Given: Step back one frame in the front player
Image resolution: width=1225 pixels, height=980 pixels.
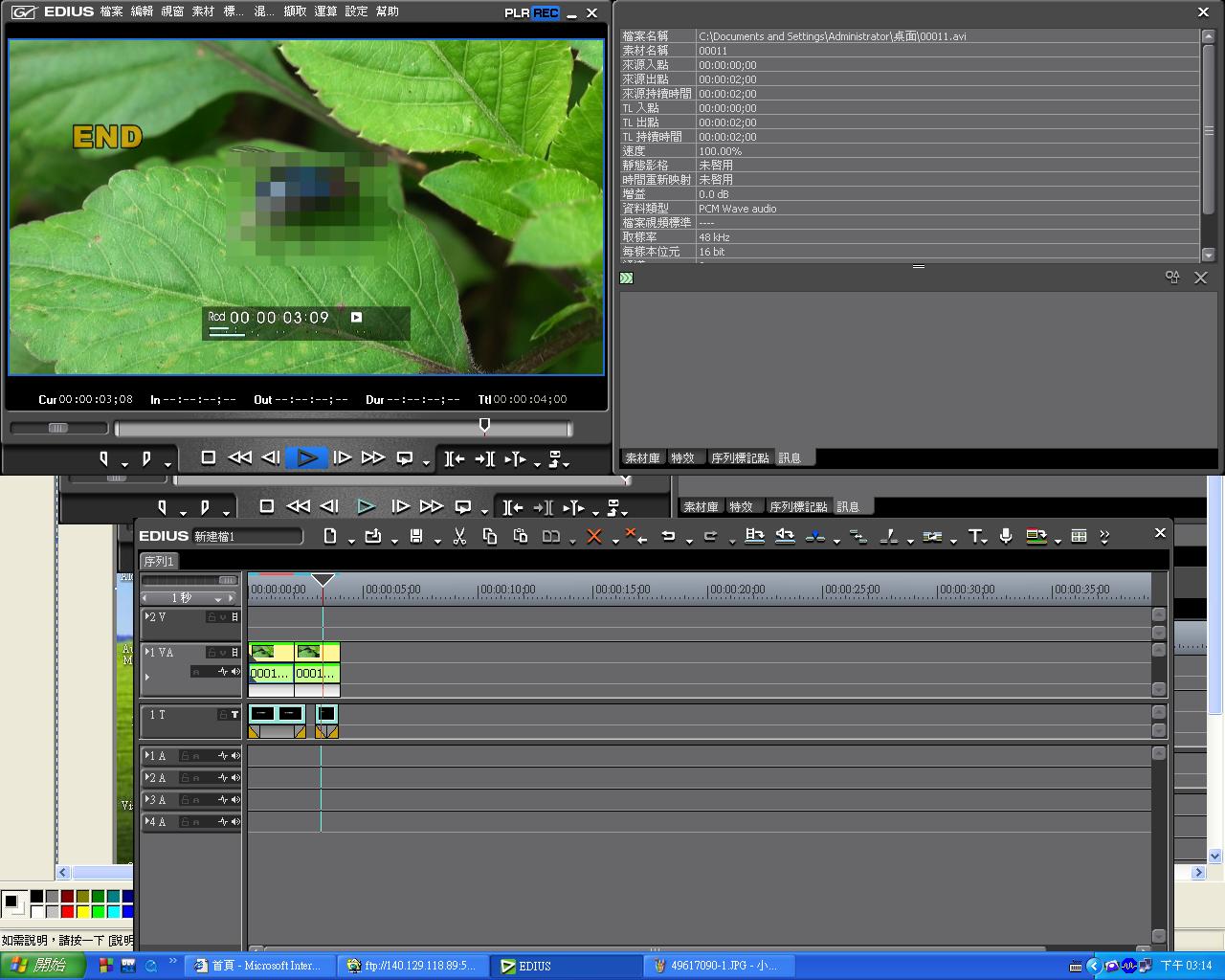Looking at the screenshot, I should [271, 457].
